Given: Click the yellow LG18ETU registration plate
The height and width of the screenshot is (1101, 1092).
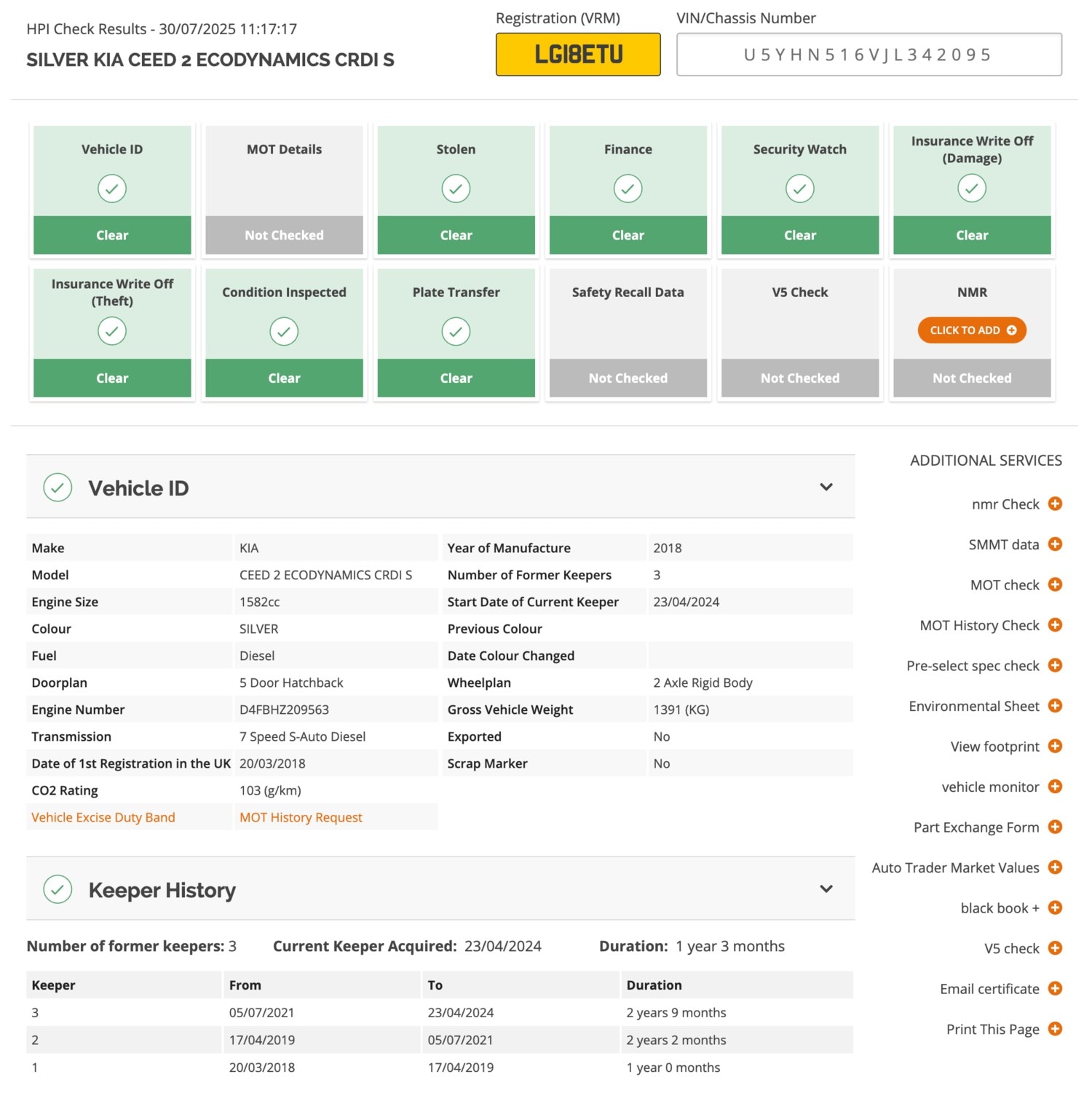Looking at the screenshot, I should tap(578, 55).
